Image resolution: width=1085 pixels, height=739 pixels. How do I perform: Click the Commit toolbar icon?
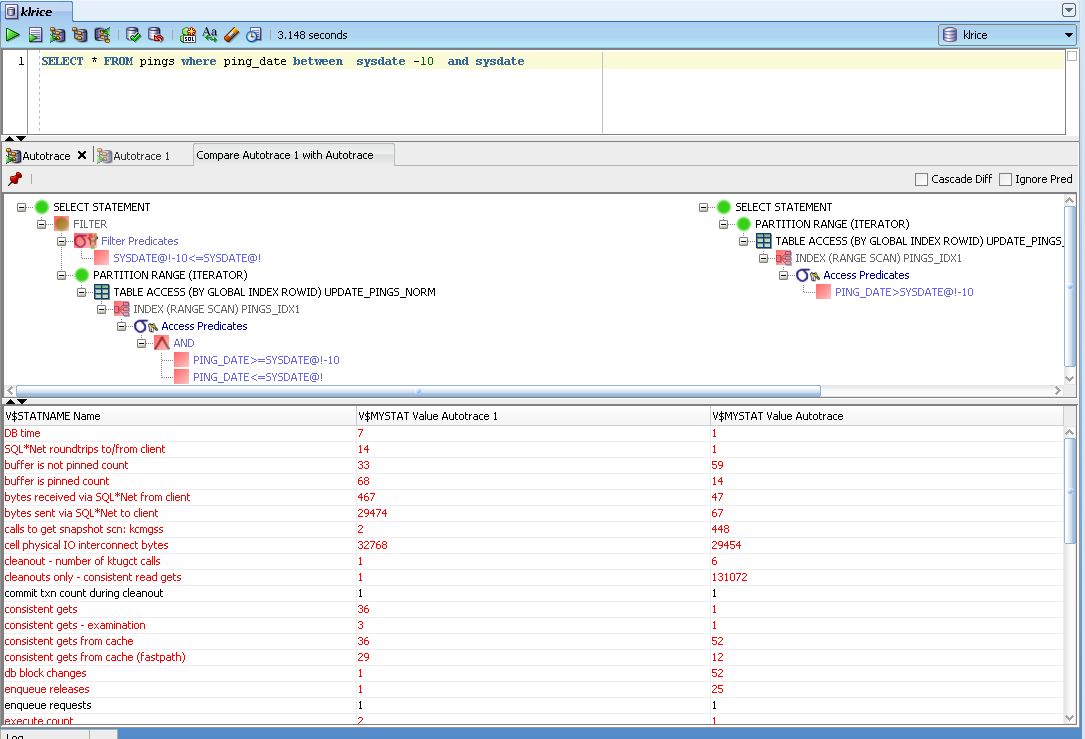[x=134, y=35]
